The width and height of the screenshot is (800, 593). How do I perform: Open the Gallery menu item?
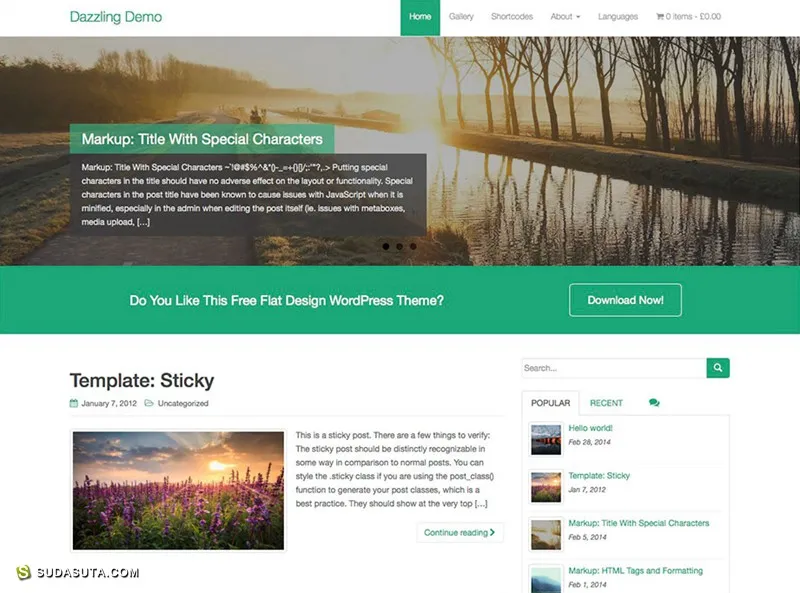point(461,16)
